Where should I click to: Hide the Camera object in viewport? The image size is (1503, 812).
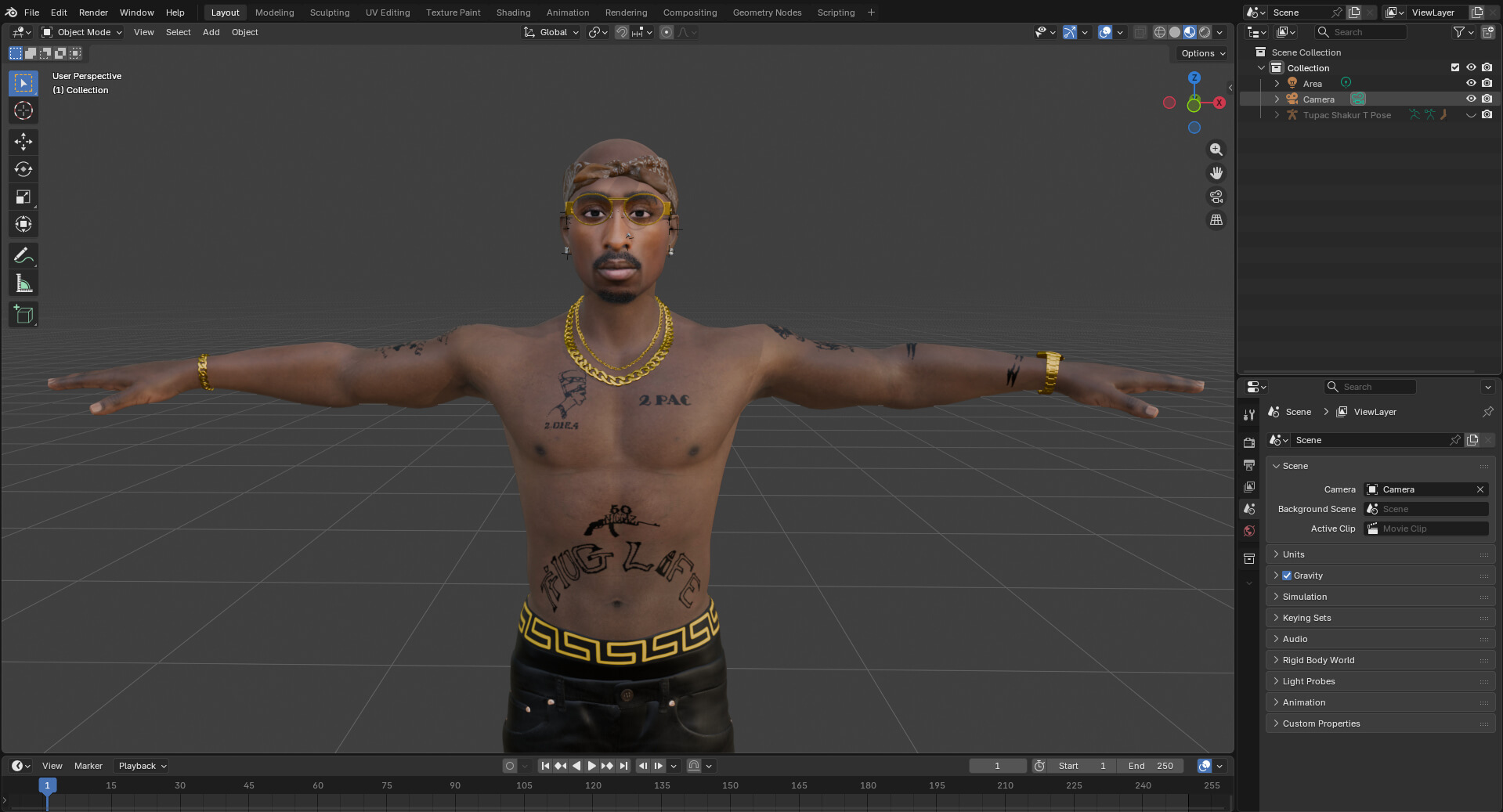pyautogui.click(x=1471, y=99)
